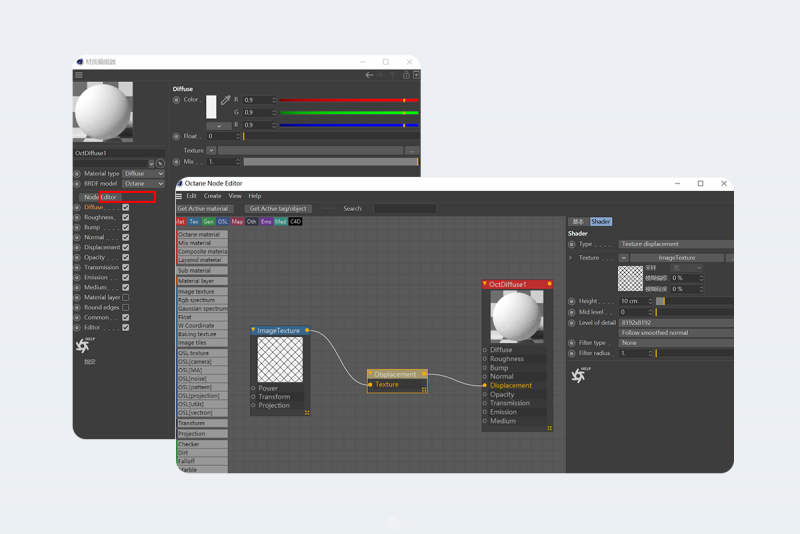The height and width of the screenshot is (534, 800).
Task: Open the Create menu in Node Editor
Action: [x=212, y=196]
